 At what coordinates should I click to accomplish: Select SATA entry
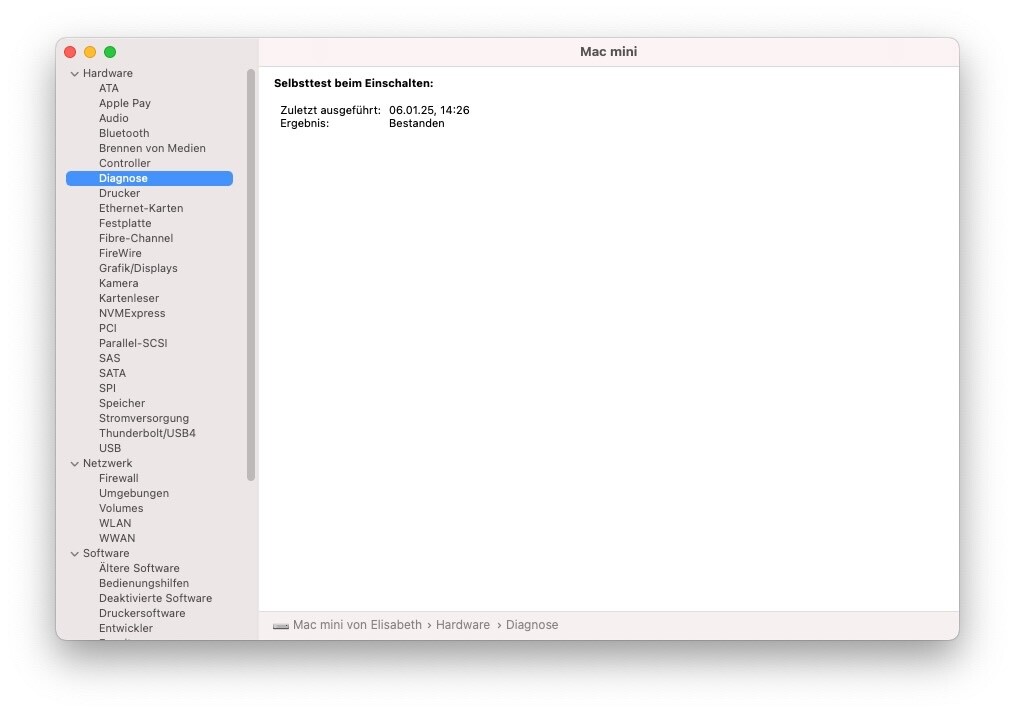click(113, 373)
